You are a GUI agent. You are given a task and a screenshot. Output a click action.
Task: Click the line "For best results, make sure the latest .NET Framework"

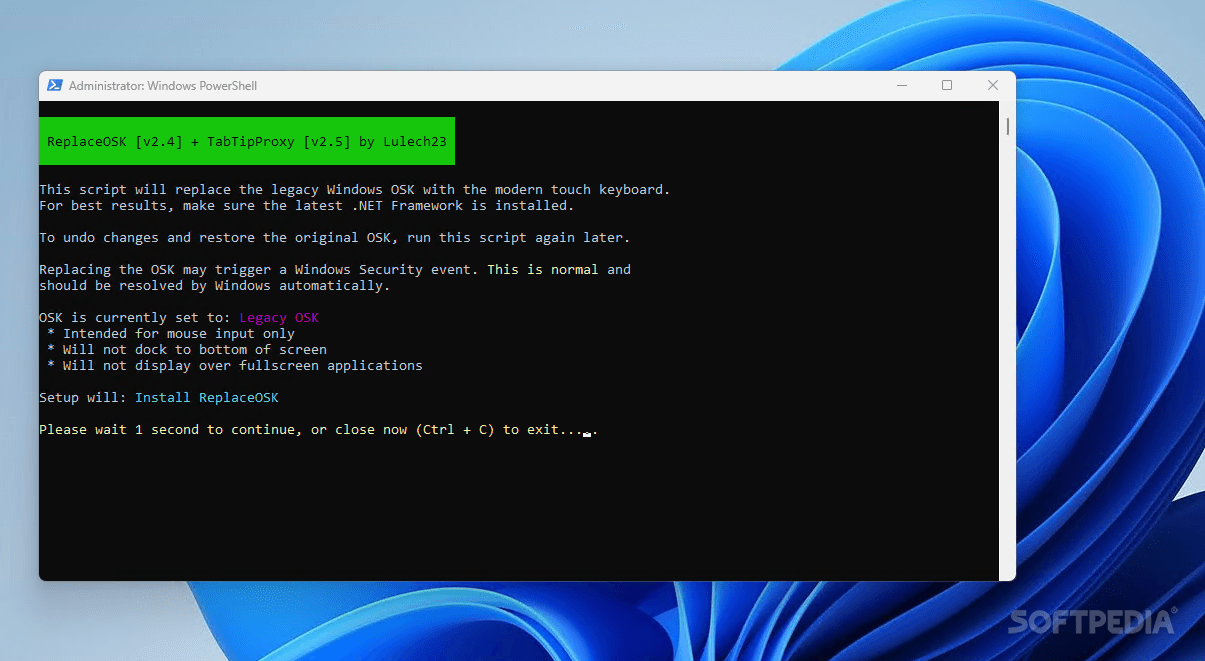(307, 206)
